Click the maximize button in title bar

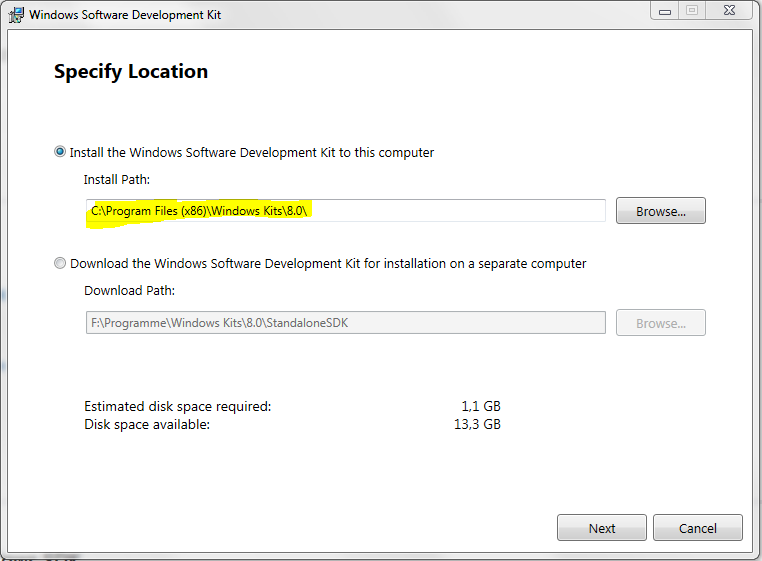pos(693,11)
